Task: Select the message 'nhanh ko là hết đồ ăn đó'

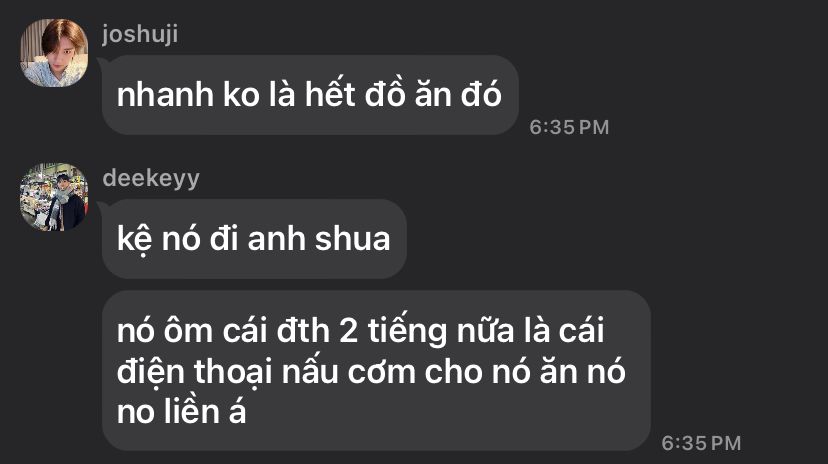Action: (x=310, y=95)
